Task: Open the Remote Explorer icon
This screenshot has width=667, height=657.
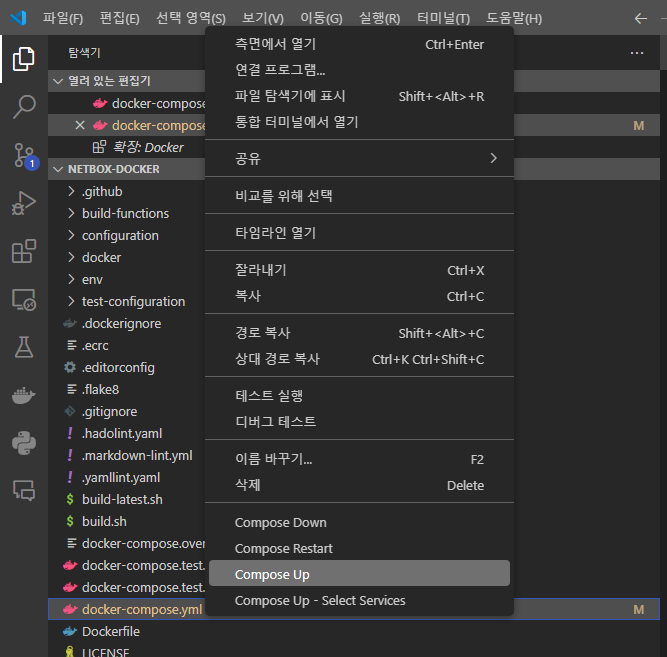Action: (24, 300)
